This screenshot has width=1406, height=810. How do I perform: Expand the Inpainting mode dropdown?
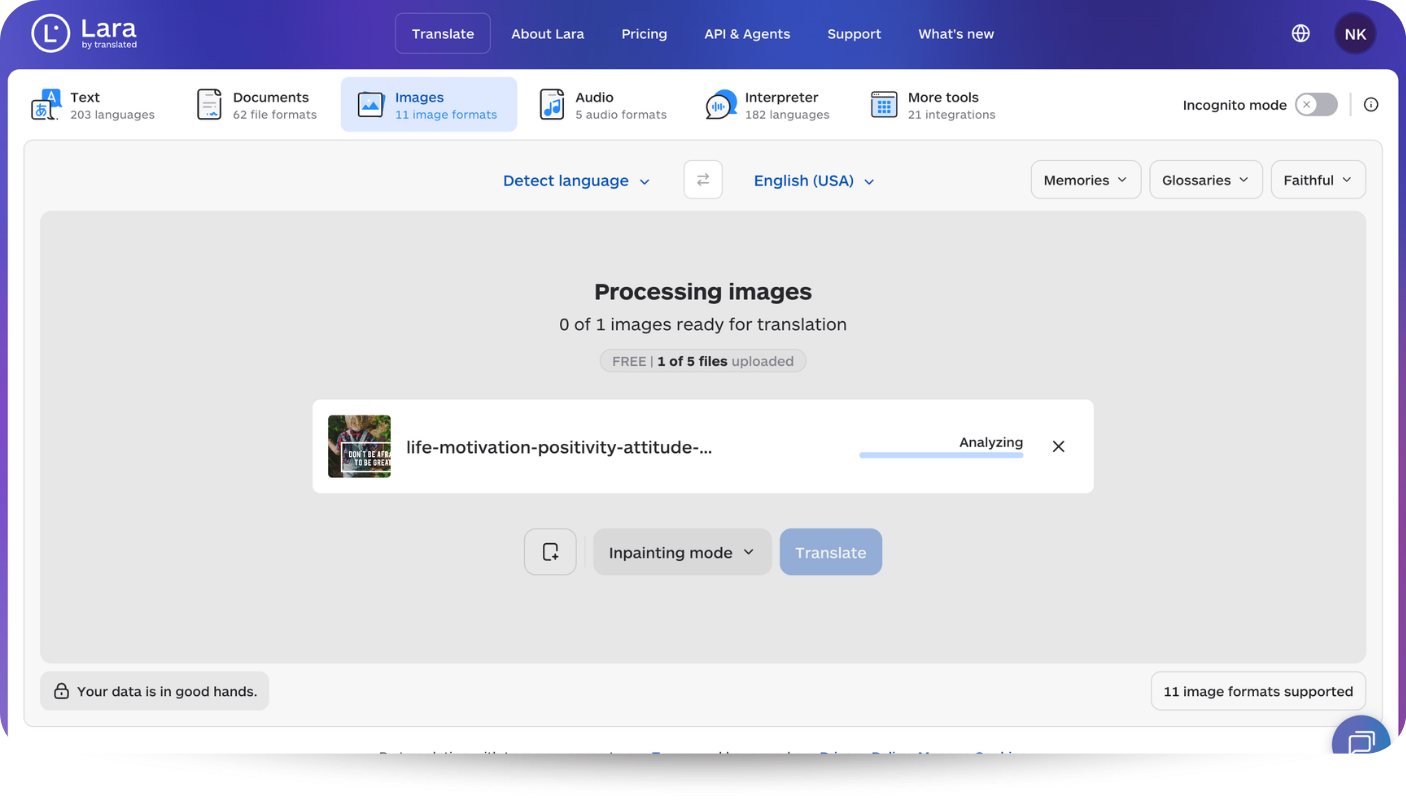coord(682,552)
